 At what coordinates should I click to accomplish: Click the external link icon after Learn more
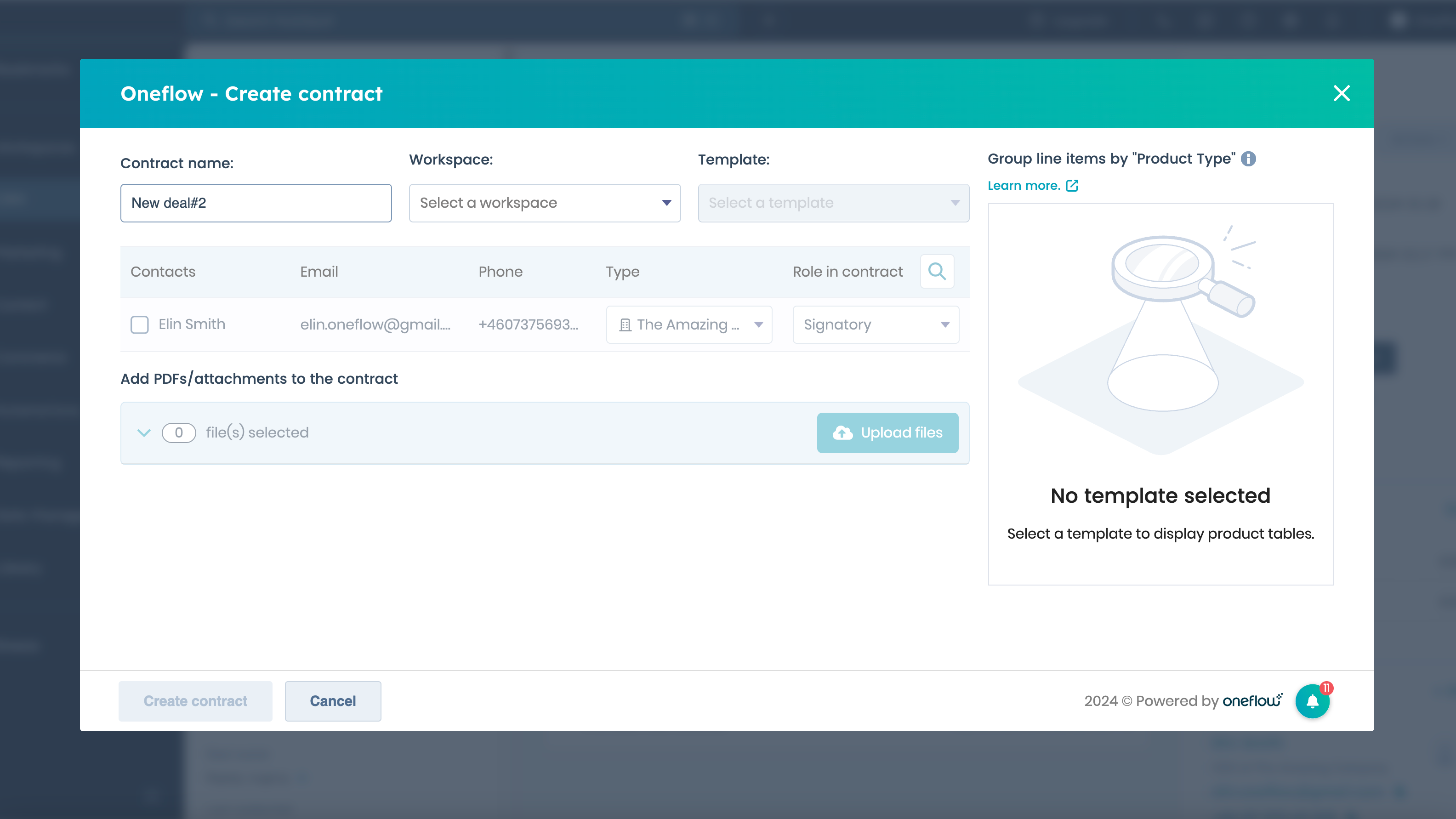click(x=1072, y=185)
